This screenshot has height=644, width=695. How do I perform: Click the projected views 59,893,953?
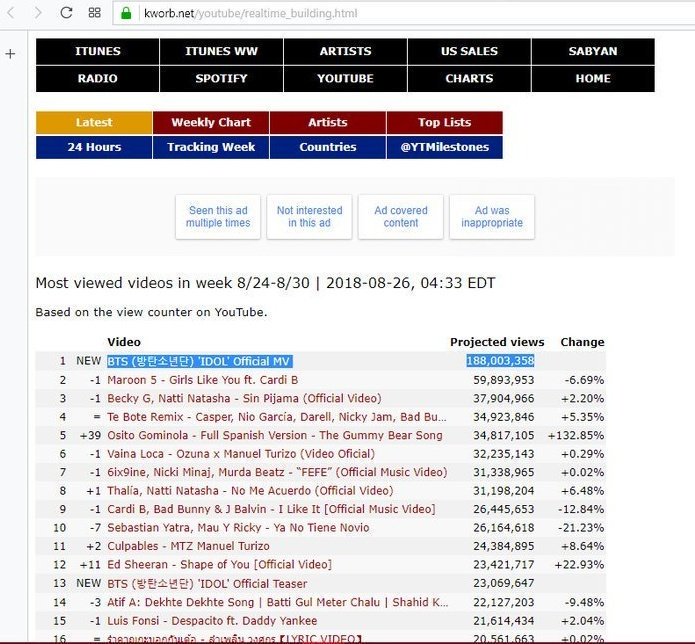(504, 380)
